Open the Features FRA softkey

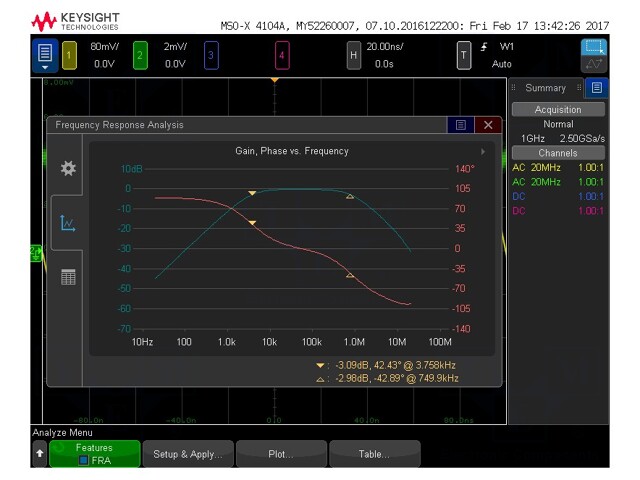(x=95, y=453)
